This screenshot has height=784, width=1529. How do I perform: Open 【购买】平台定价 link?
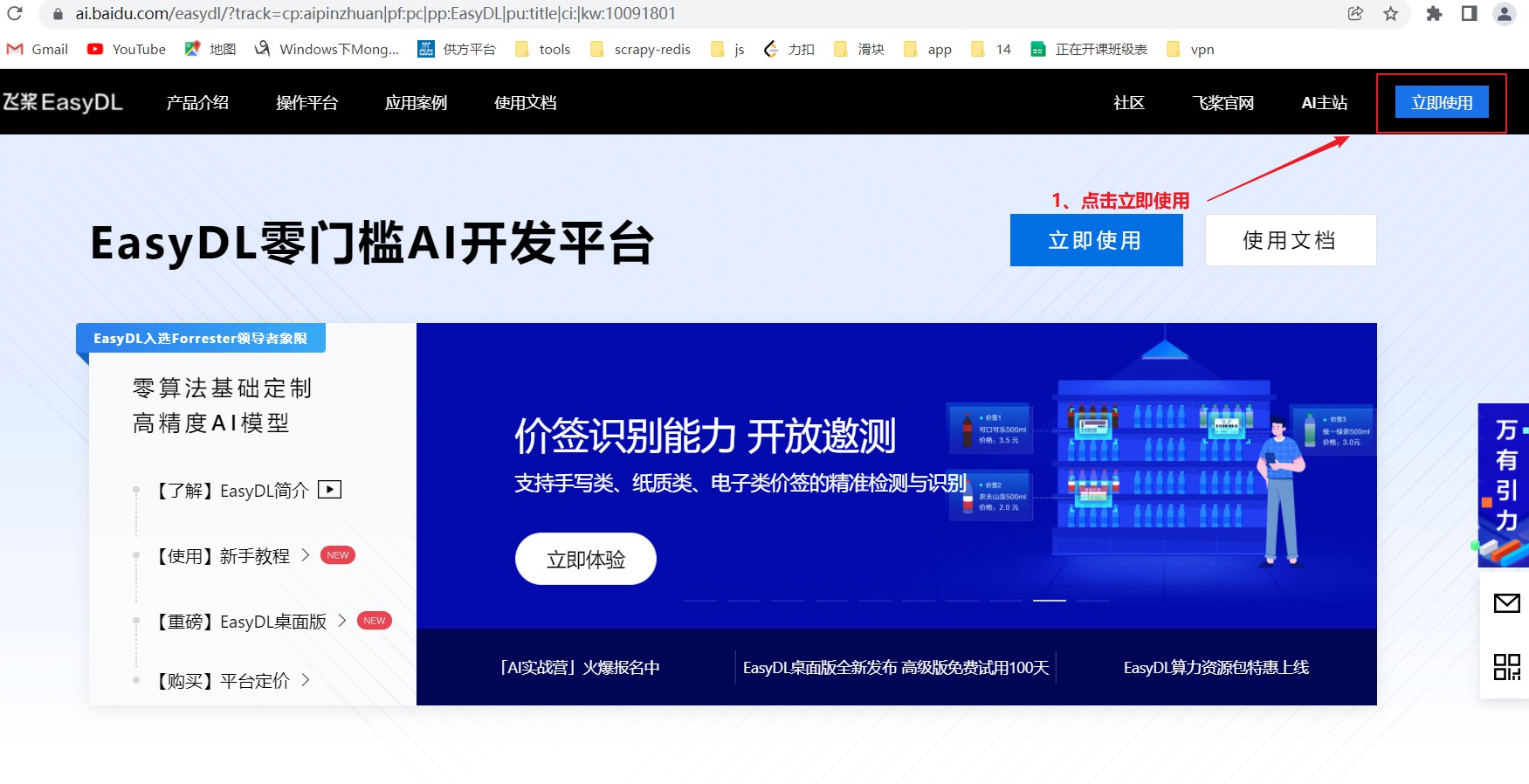[x=221, y=681]
